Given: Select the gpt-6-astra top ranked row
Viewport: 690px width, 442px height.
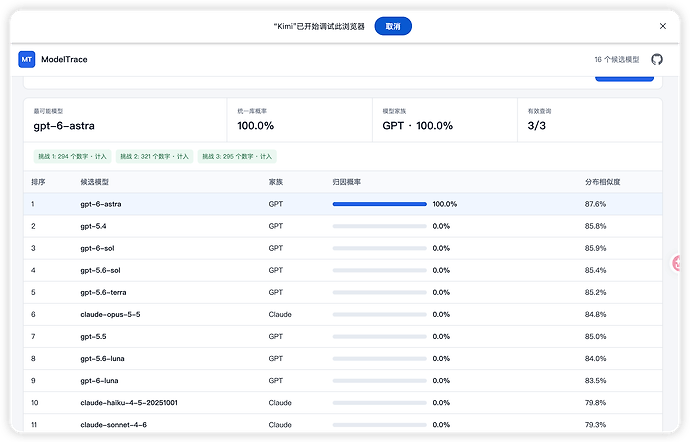Looking at the screenshot, I should click(343, 204).
